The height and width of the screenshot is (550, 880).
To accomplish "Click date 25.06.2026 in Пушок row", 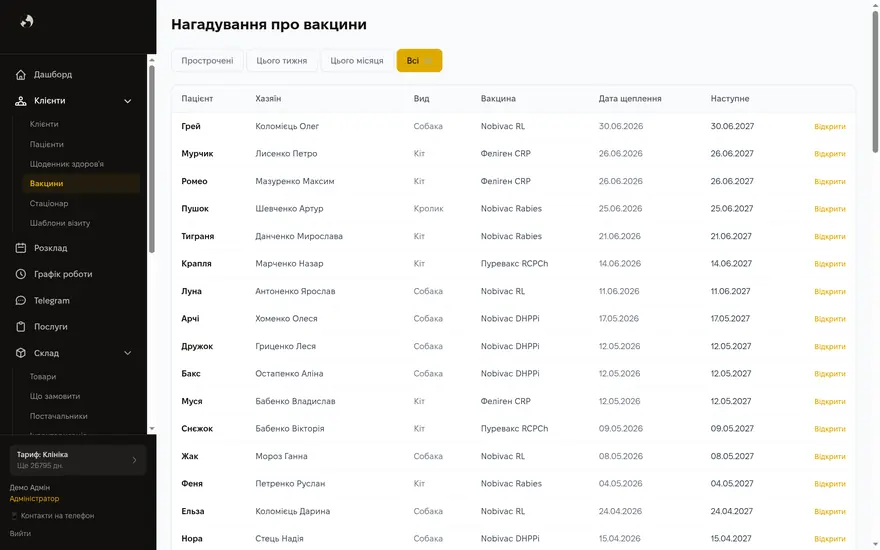I will click(620, 209).
